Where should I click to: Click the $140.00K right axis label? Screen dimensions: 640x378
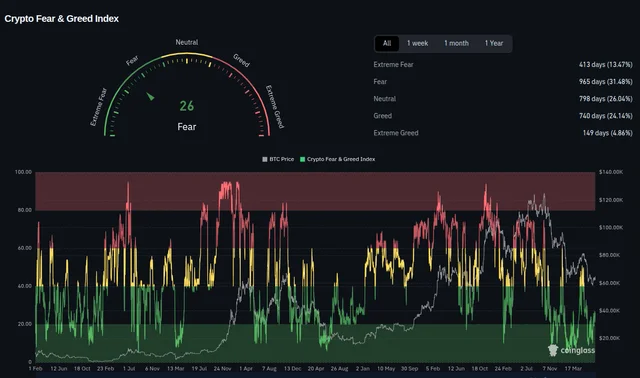611,172
